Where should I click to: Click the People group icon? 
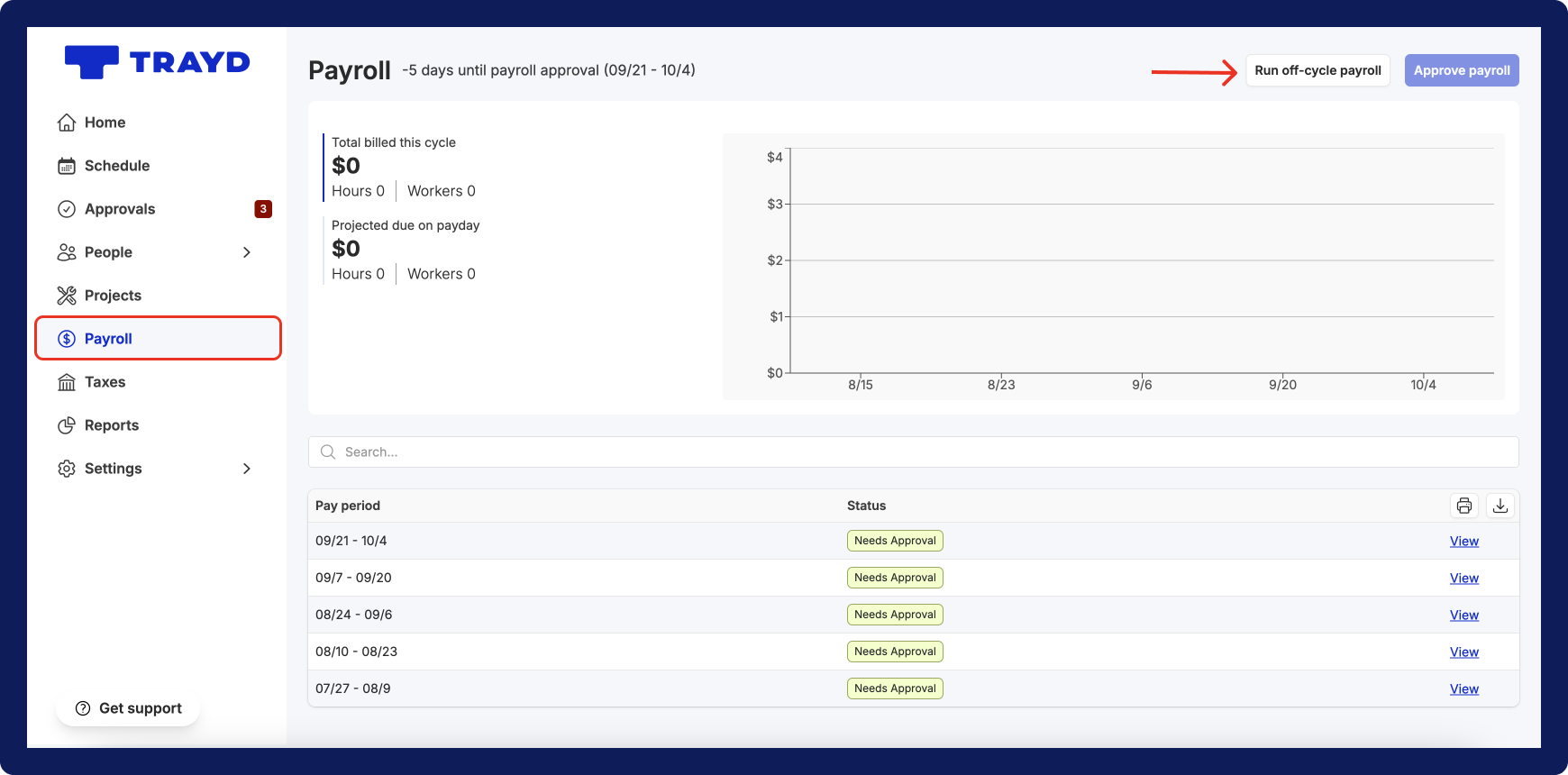tap(67, 252)
